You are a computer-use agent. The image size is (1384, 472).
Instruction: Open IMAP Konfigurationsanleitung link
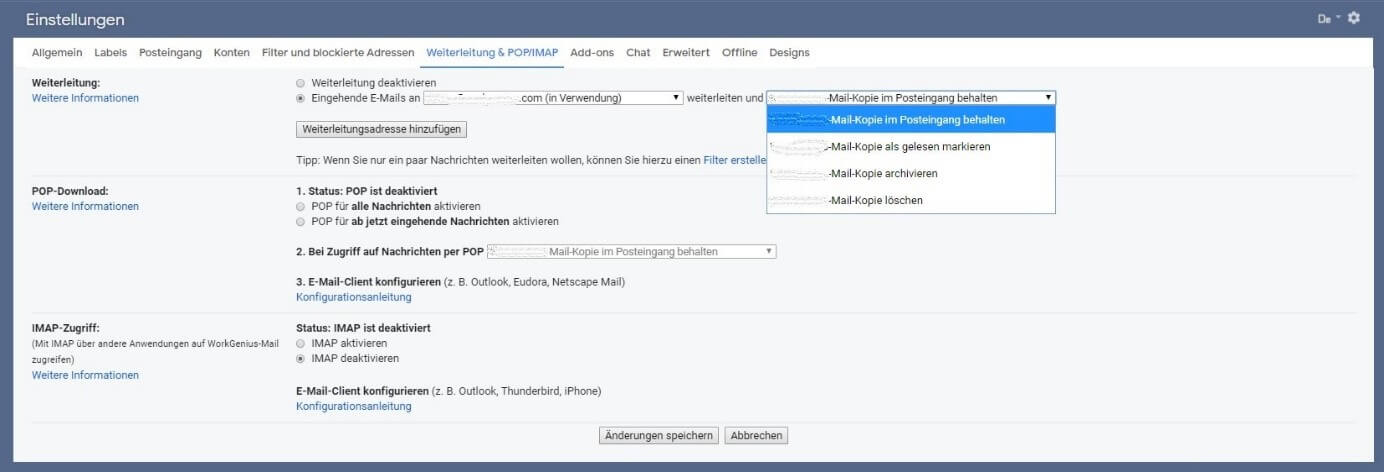[353, 406]
